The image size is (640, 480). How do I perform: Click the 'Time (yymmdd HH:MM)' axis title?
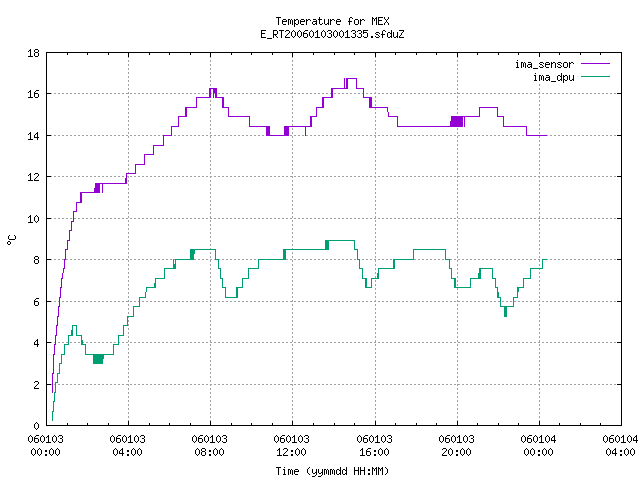coord(332,471)
